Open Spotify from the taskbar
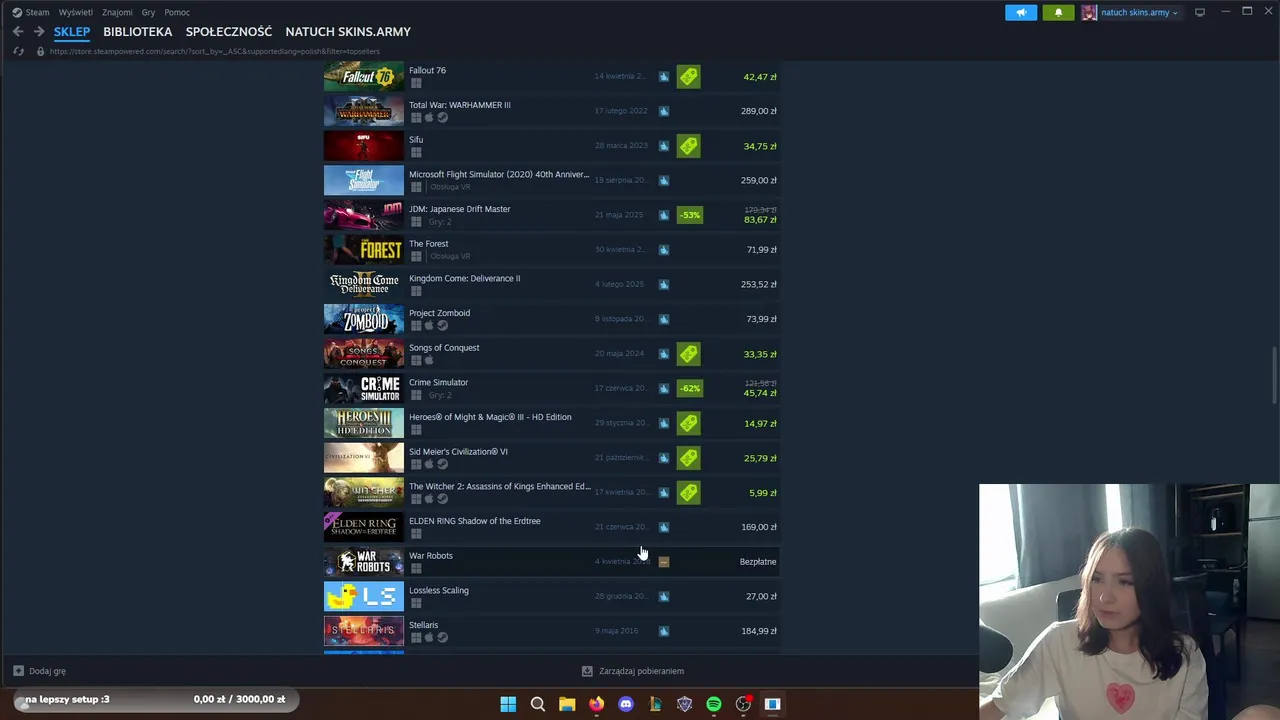 (714, 704)
